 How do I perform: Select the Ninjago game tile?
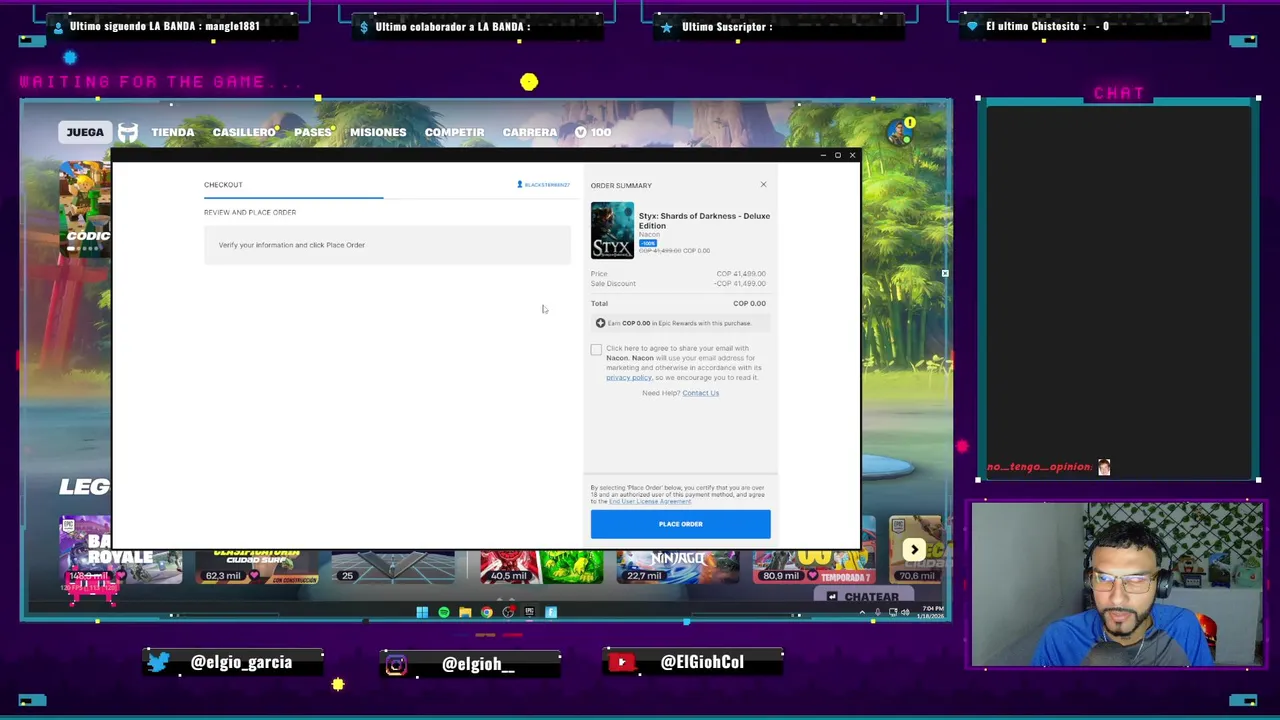tap(677, 566)
